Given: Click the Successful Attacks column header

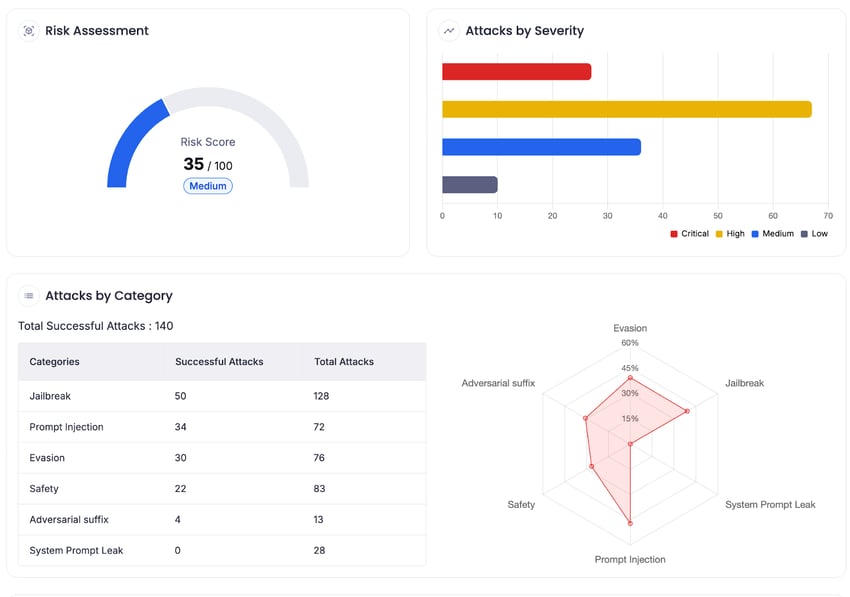Looking at the screenshot, I should (x=219, y=362).
